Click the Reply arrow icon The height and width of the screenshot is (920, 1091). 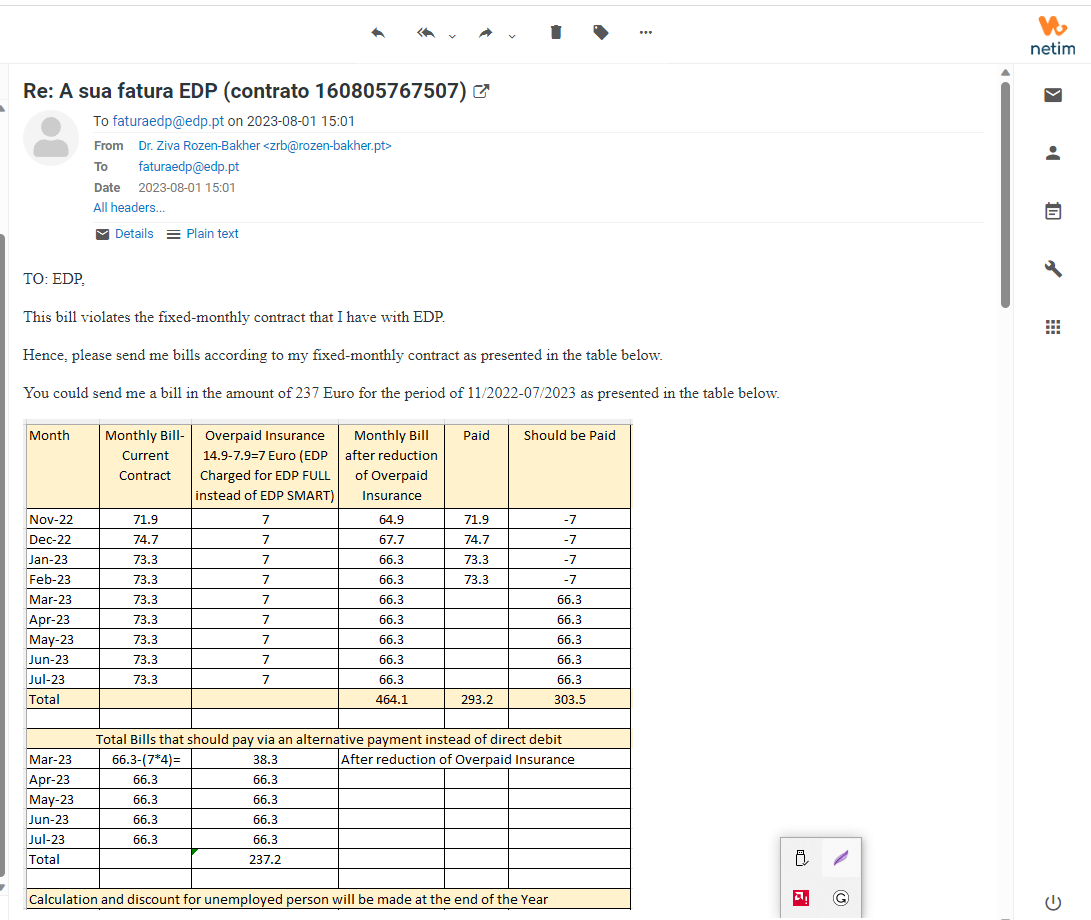pyautogui.click(x=378, y=33)
